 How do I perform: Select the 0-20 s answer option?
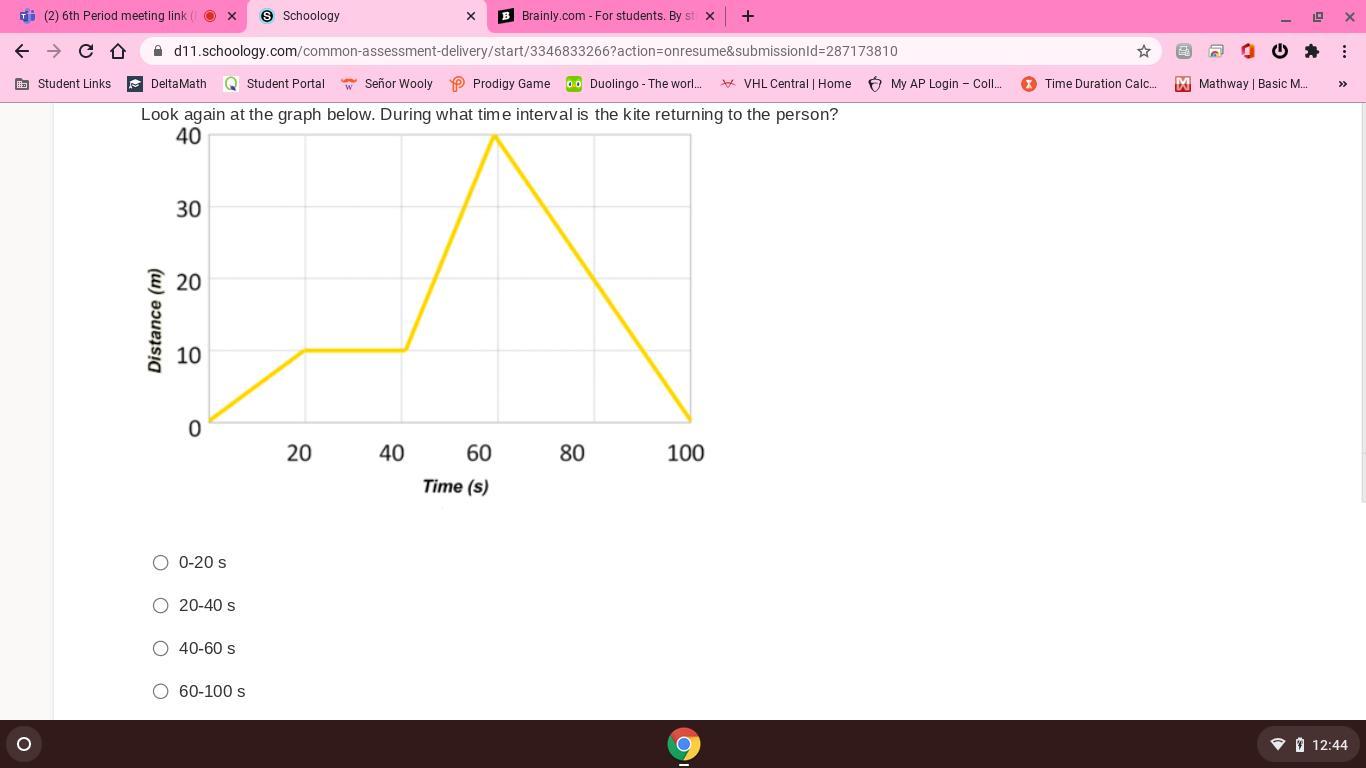pos(160,563)
